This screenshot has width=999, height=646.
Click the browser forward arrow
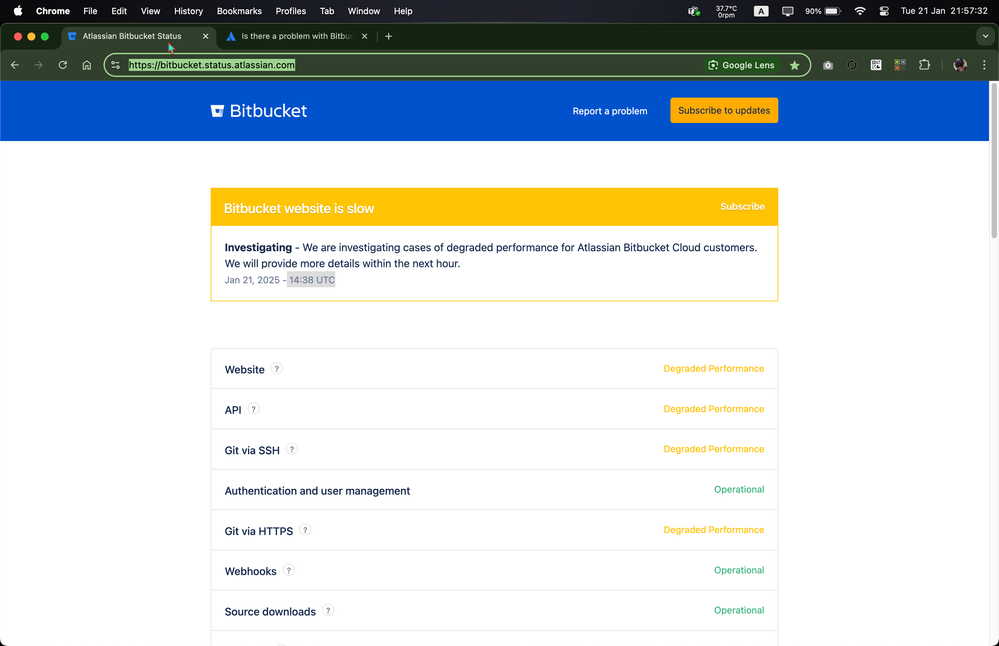(x=39, y=65)
